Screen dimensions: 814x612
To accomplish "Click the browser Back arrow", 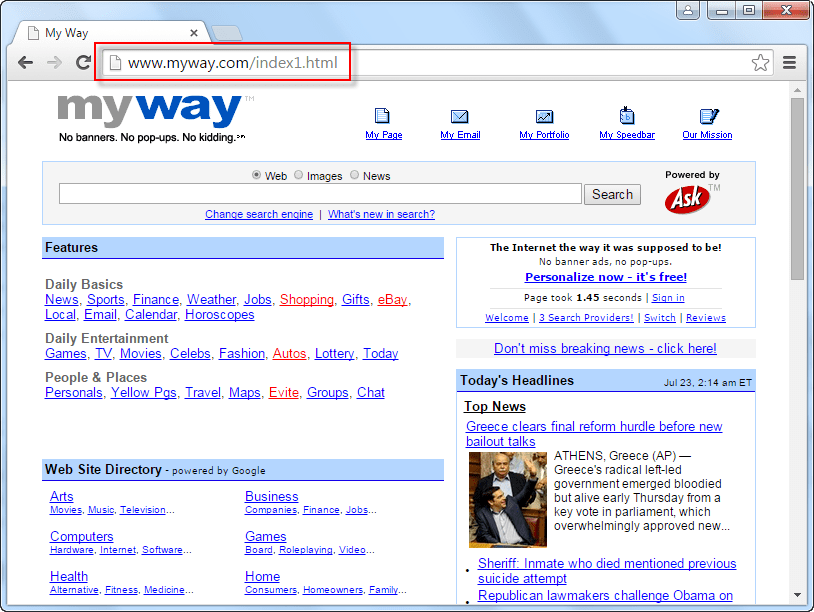I will 25,63.
